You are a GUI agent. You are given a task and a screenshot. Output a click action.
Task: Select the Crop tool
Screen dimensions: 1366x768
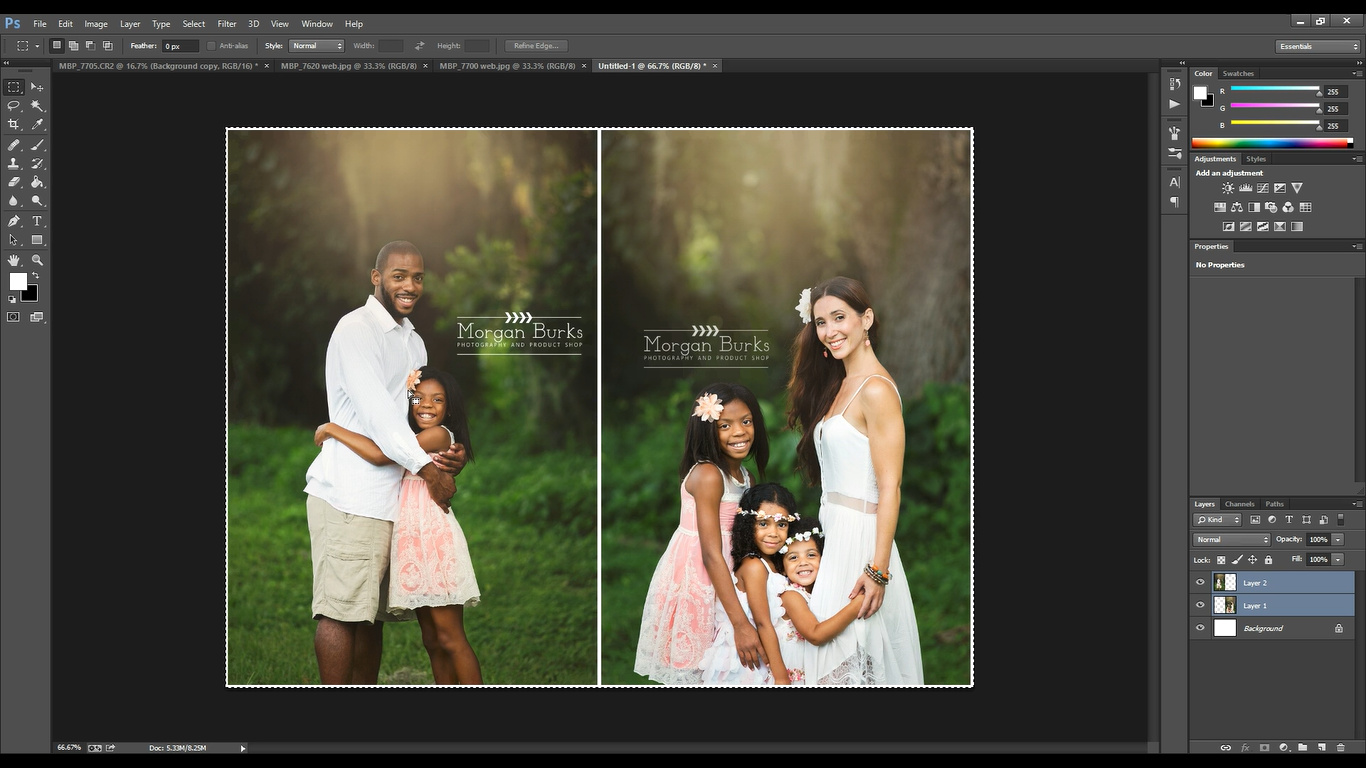[x=14, y=124]
